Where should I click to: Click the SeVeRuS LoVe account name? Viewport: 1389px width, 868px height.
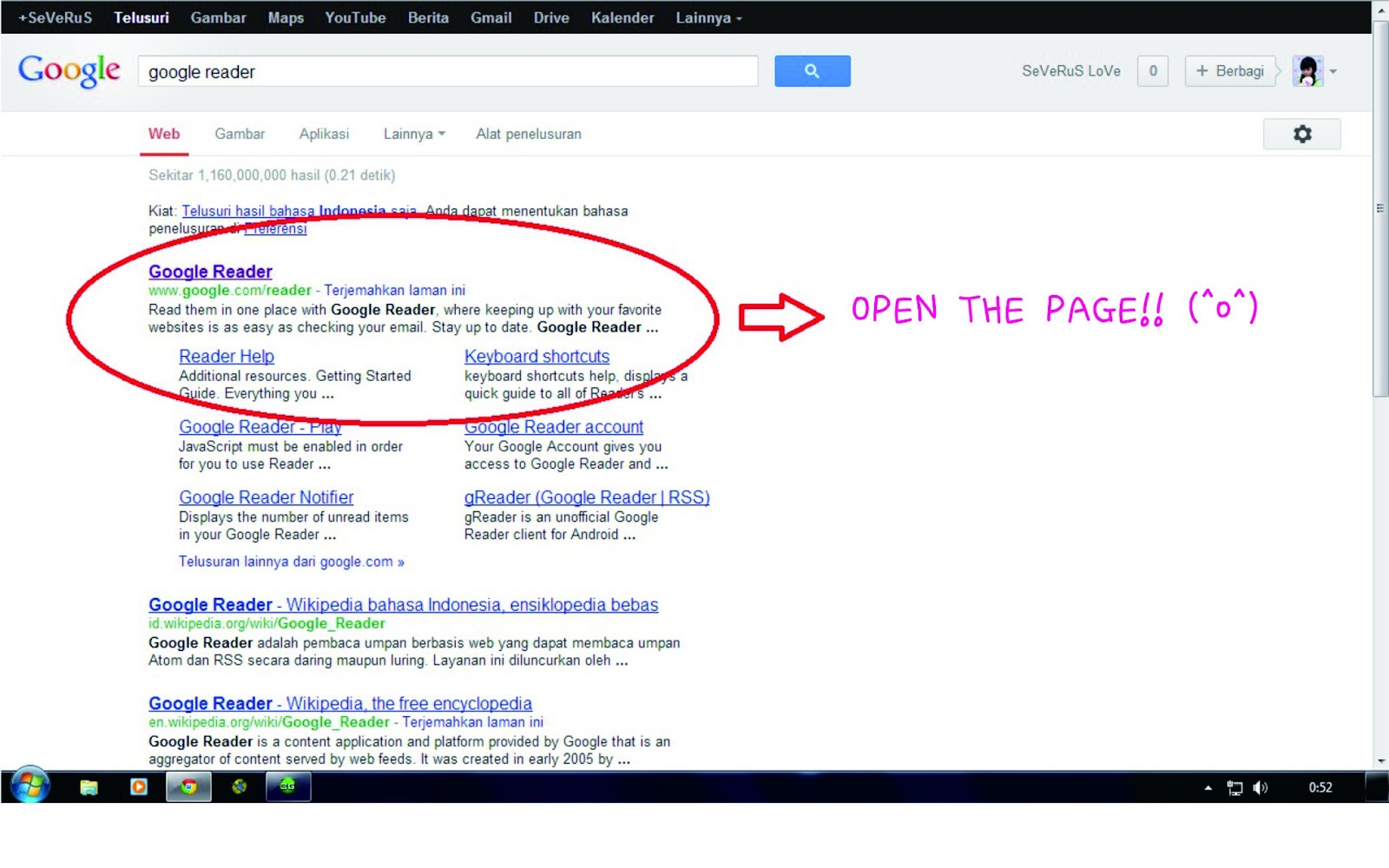(x=1071, y=71)
